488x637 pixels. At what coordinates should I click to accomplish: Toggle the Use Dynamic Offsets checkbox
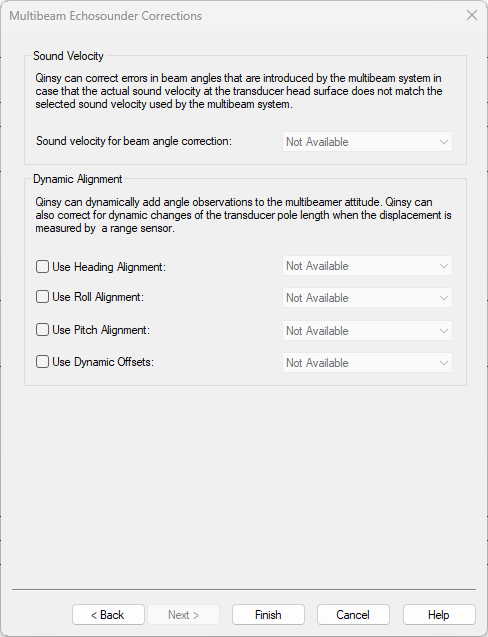pos(42,362)
